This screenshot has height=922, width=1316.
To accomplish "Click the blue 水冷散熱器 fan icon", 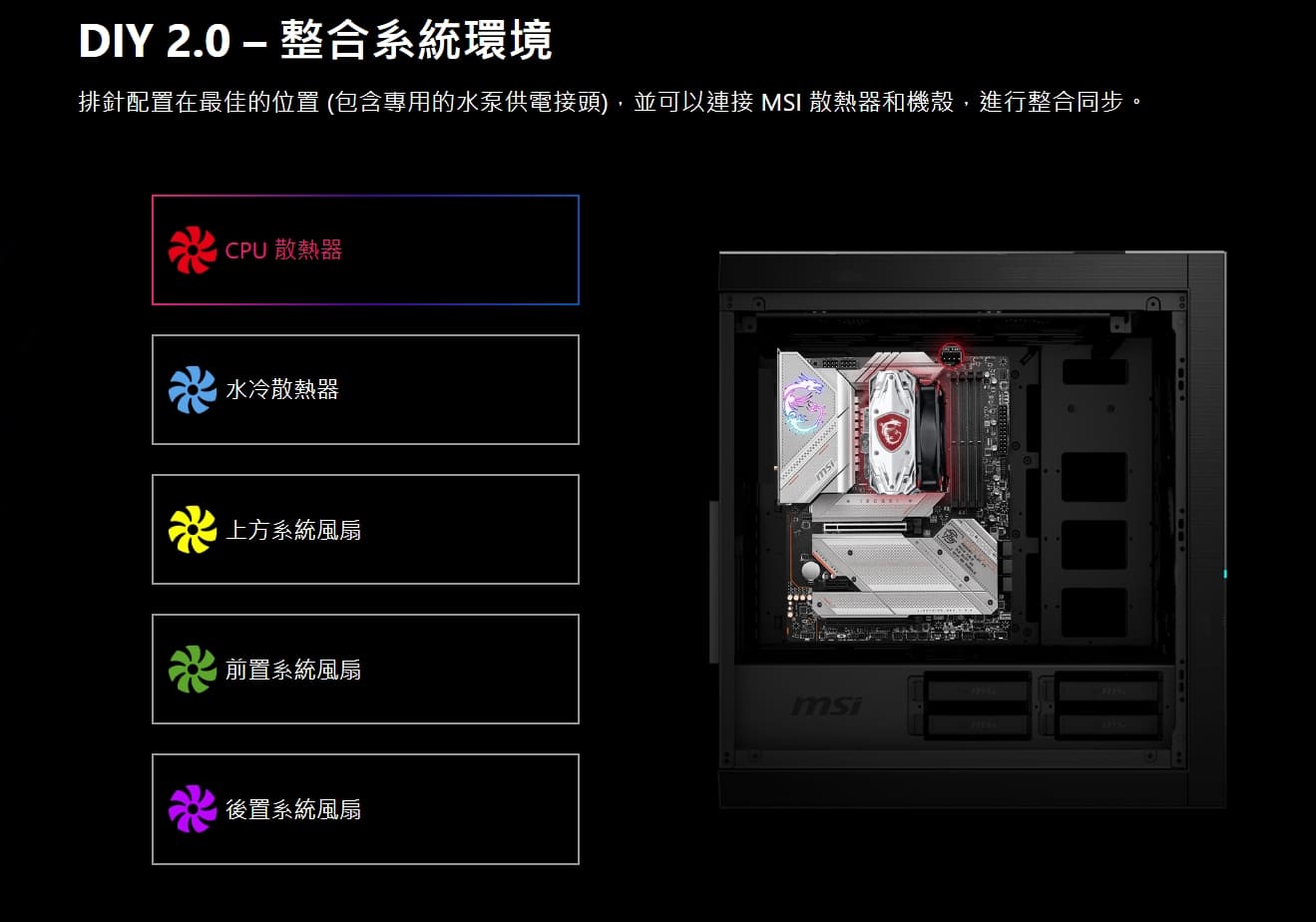I will pyautogui.click(x=193, y=390).
